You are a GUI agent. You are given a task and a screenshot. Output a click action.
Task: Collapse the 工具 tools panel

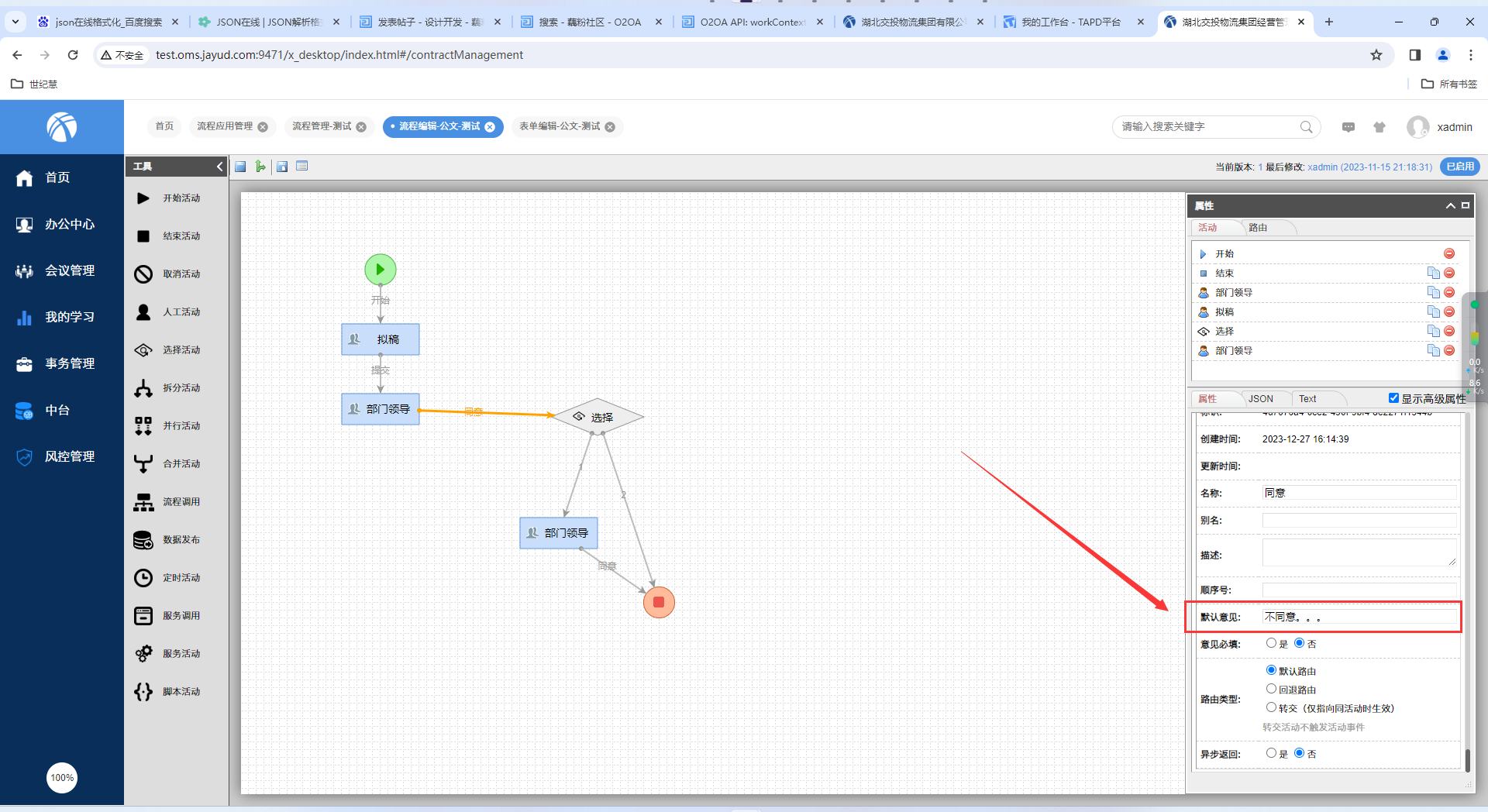point(219,167)
